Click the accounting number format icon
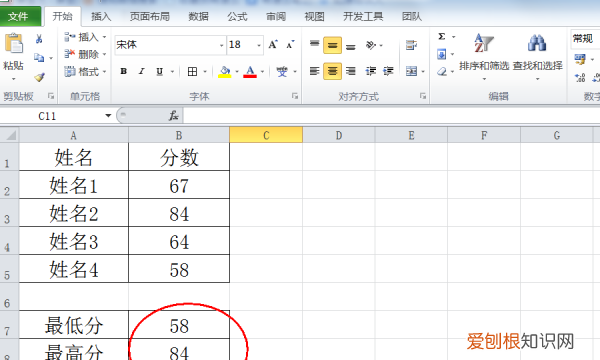Image resolution: width=600 pixels, height=360 pixels. click(580, 59)
